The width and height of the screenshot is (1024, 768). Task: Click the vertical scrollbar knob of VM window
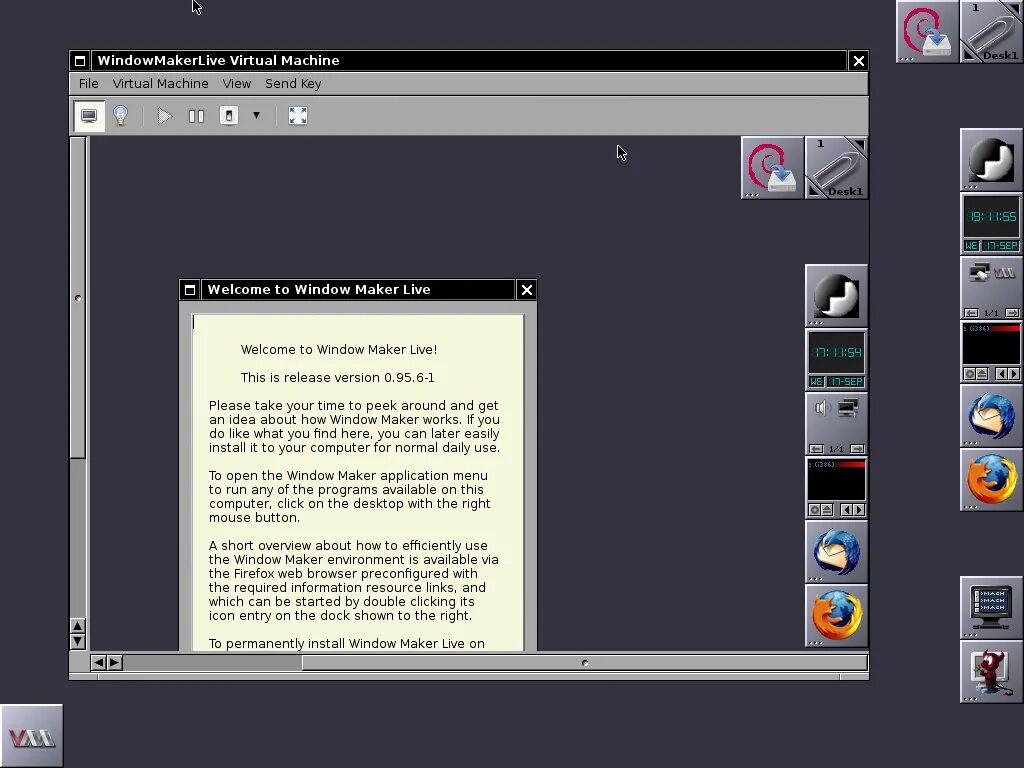[78, 298]
